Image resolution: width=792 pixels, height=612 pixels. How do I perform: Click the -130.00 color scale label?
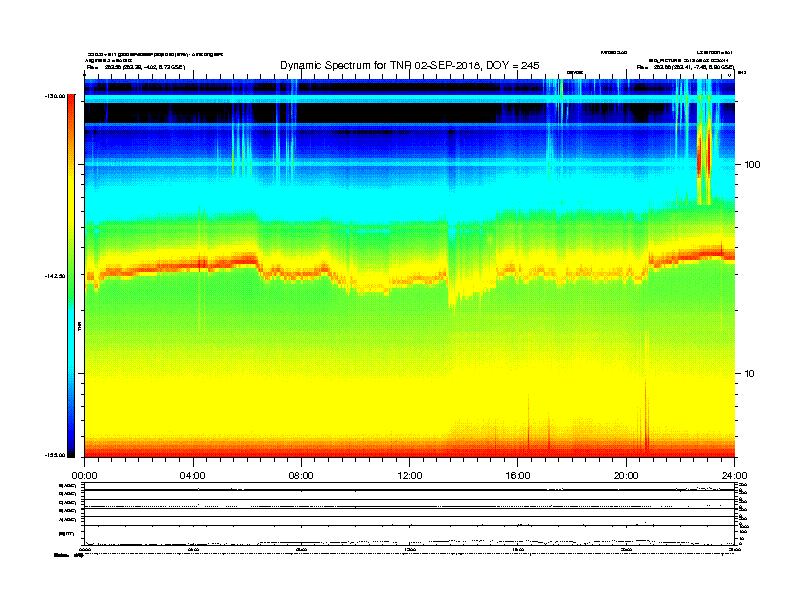click(x=56, y=96)
